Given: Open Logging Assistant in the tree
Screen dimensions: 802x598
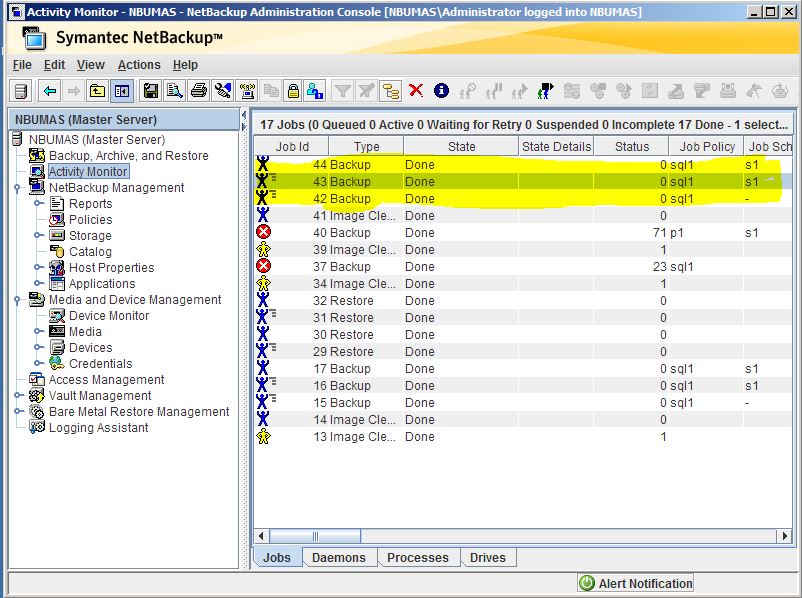Looking at the screenshot, I should [98, 428].
